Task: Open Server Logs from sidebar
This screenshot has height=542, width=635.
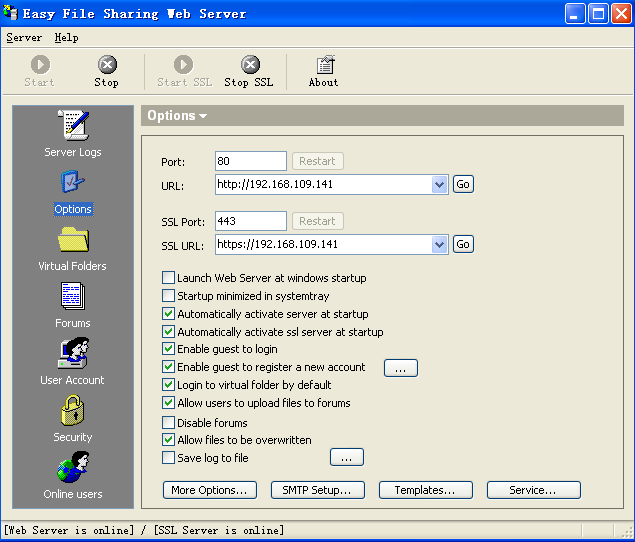Action: coord(73,126)
